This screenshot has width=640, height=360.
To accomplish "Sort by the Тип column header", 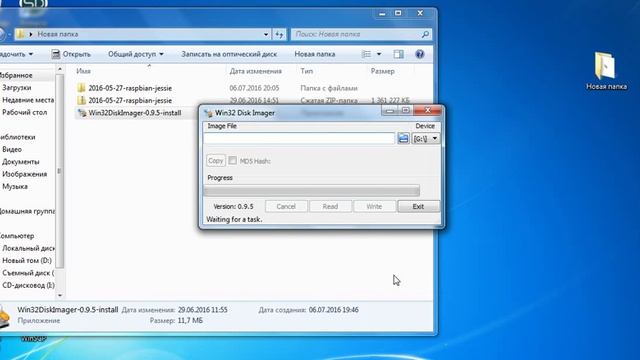I will (307, 71).
